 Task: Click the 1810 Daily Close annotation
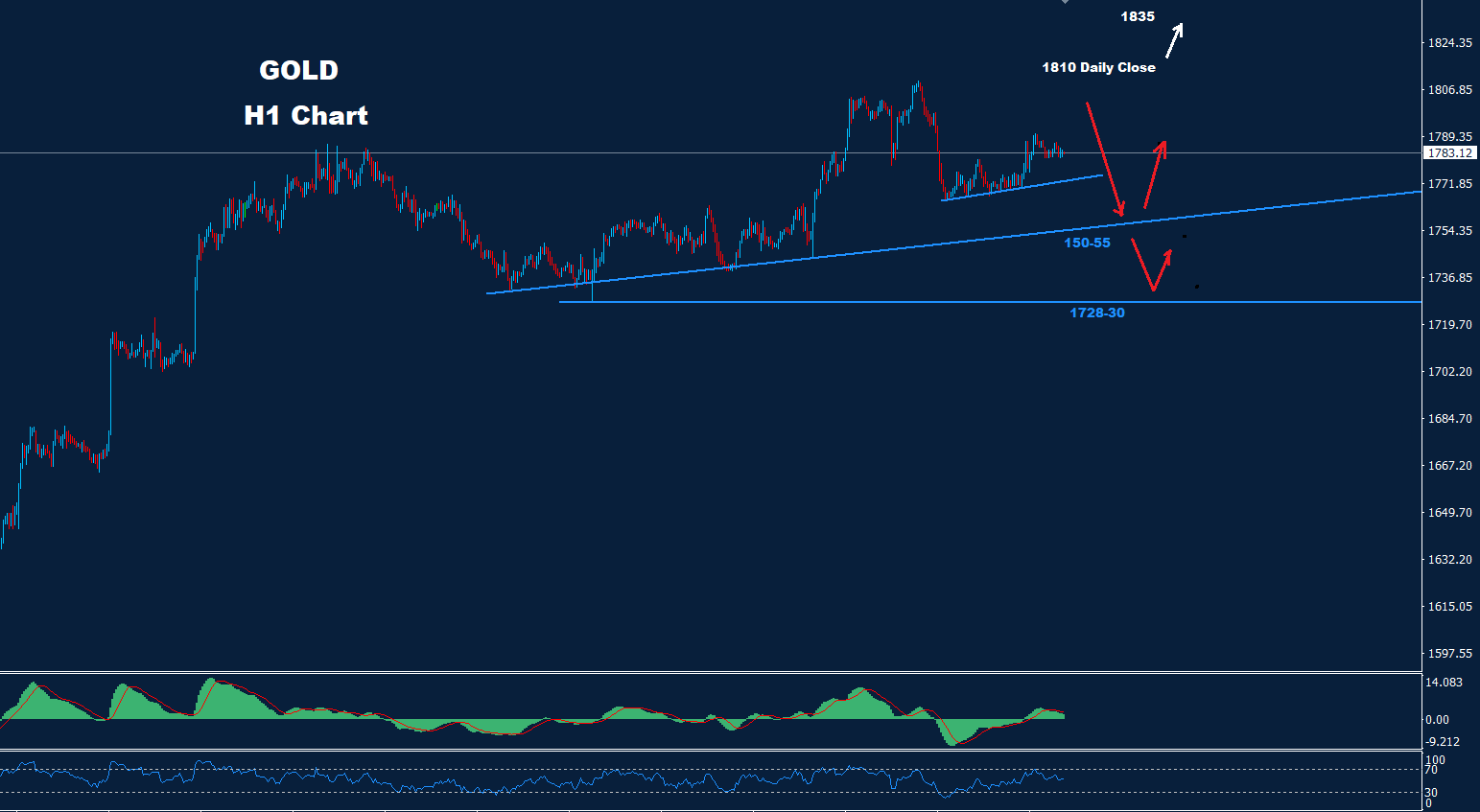[1098, 68]
